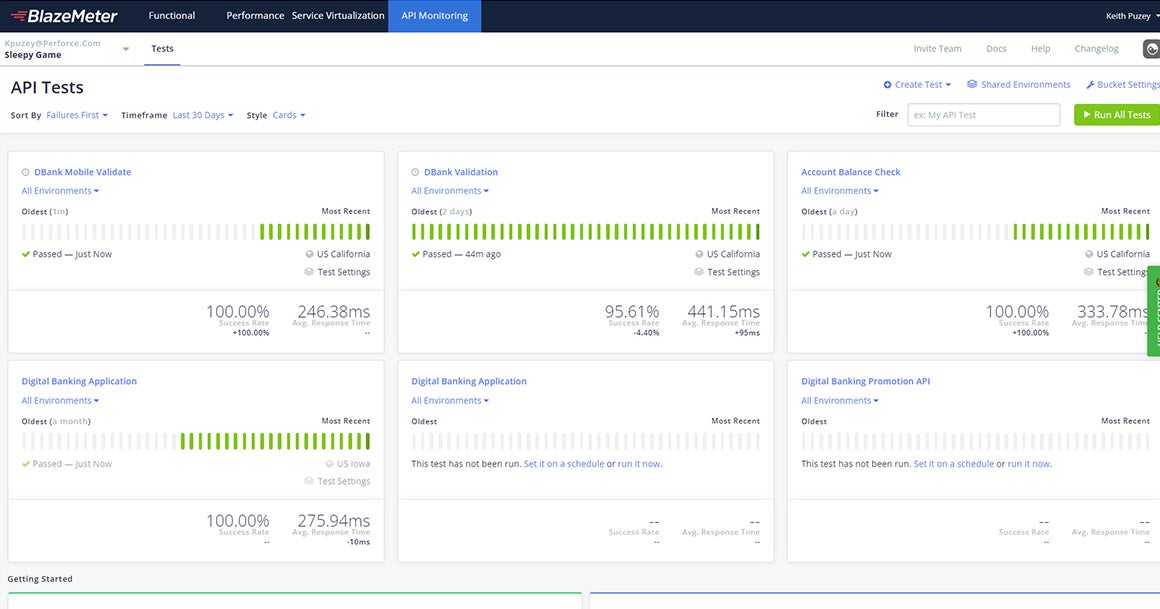The image size is (1160, 609).
Task: Open Test Settings in the US Iowa card
Action: click(x=337, y=482)
